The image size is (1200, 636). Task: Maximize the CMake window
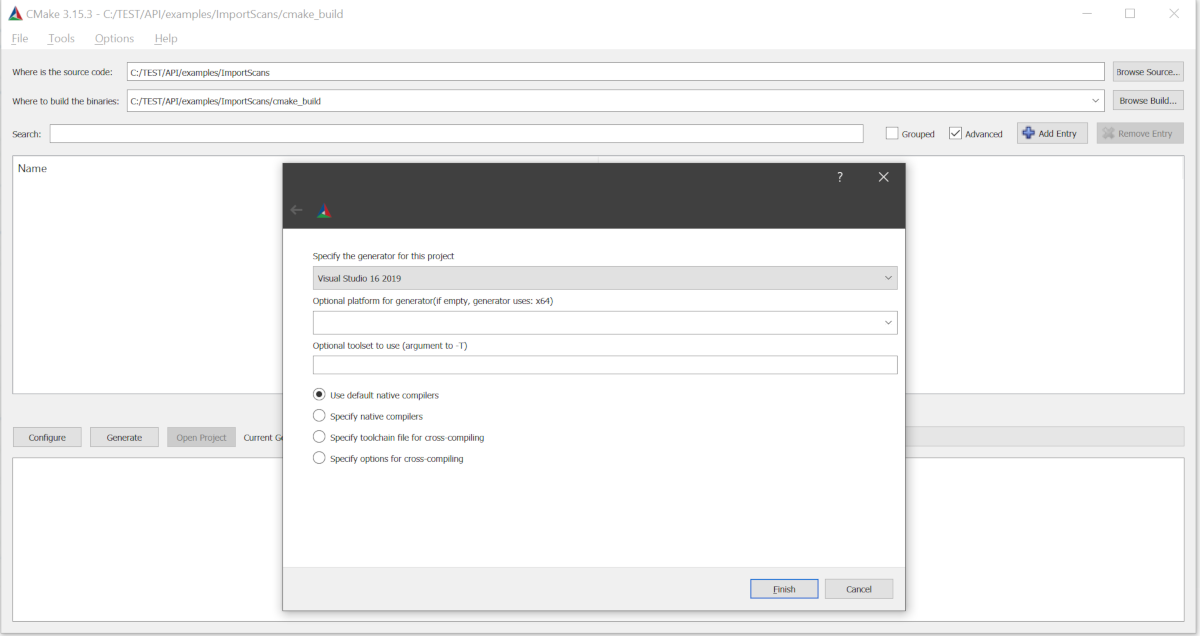click(1130, 14)
